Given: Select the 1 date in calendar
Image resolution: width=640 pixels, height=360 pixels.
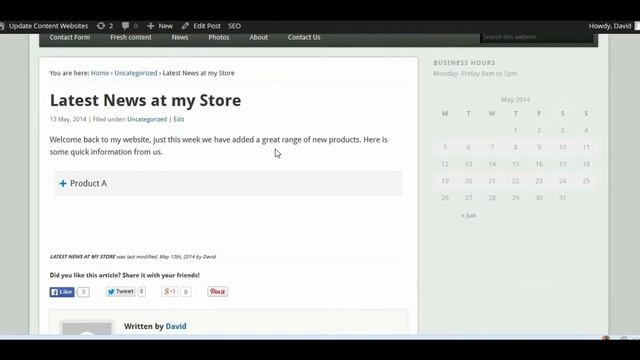Looking at the screenshot, I should (516, 131).
